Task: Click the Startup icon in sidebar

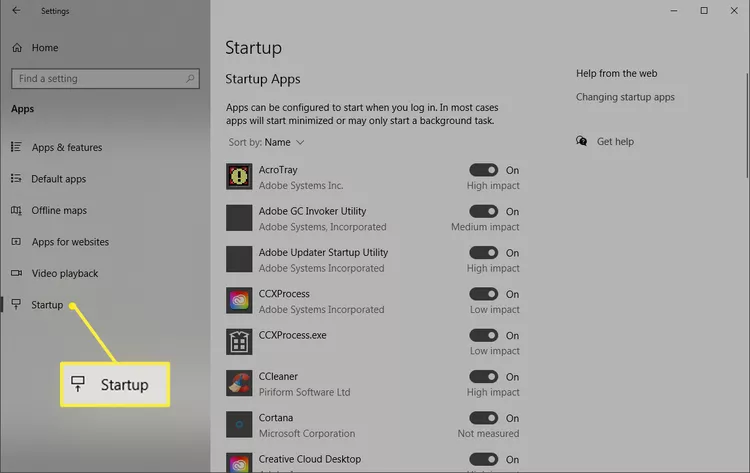Action: [x=16, y=305]
